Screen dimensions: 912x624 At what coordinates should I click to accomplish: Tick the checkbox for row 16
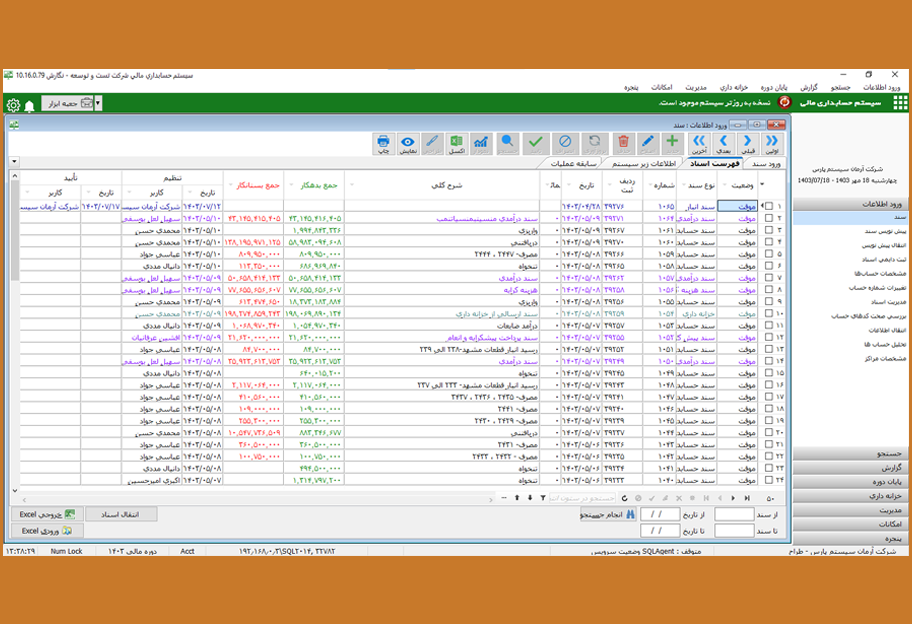(769, 385)
